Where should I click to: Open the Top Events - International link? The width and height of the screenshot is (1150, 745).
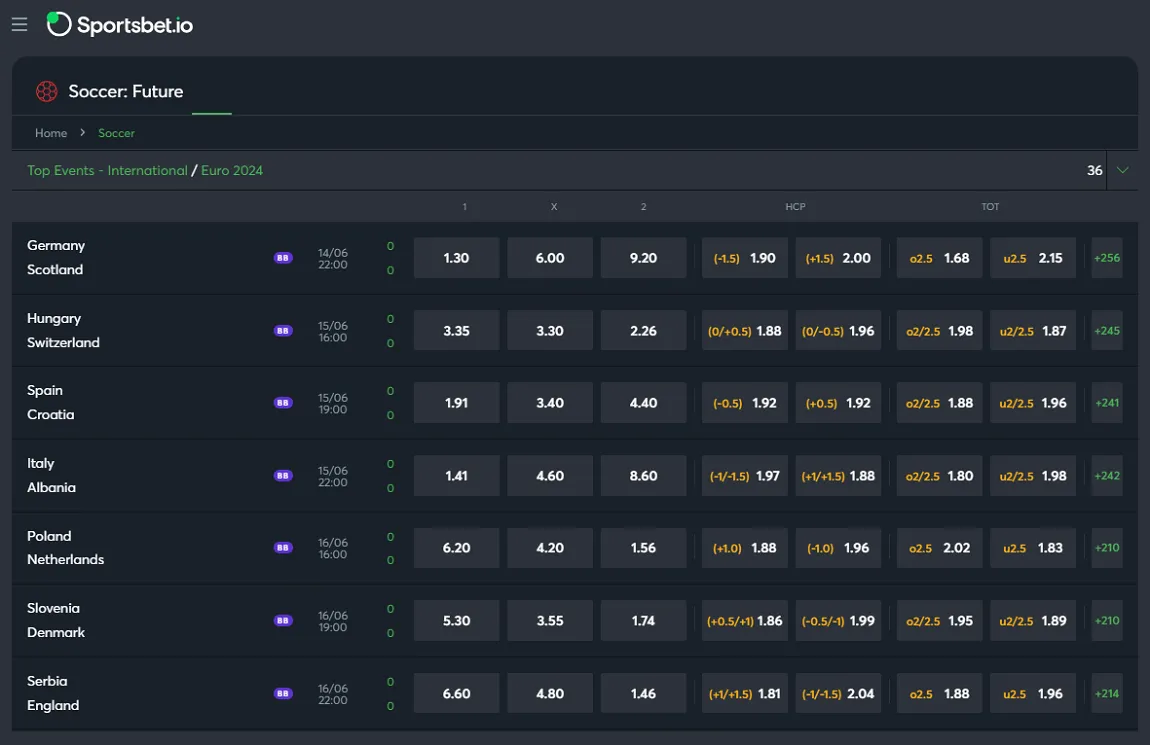point(107,170)
